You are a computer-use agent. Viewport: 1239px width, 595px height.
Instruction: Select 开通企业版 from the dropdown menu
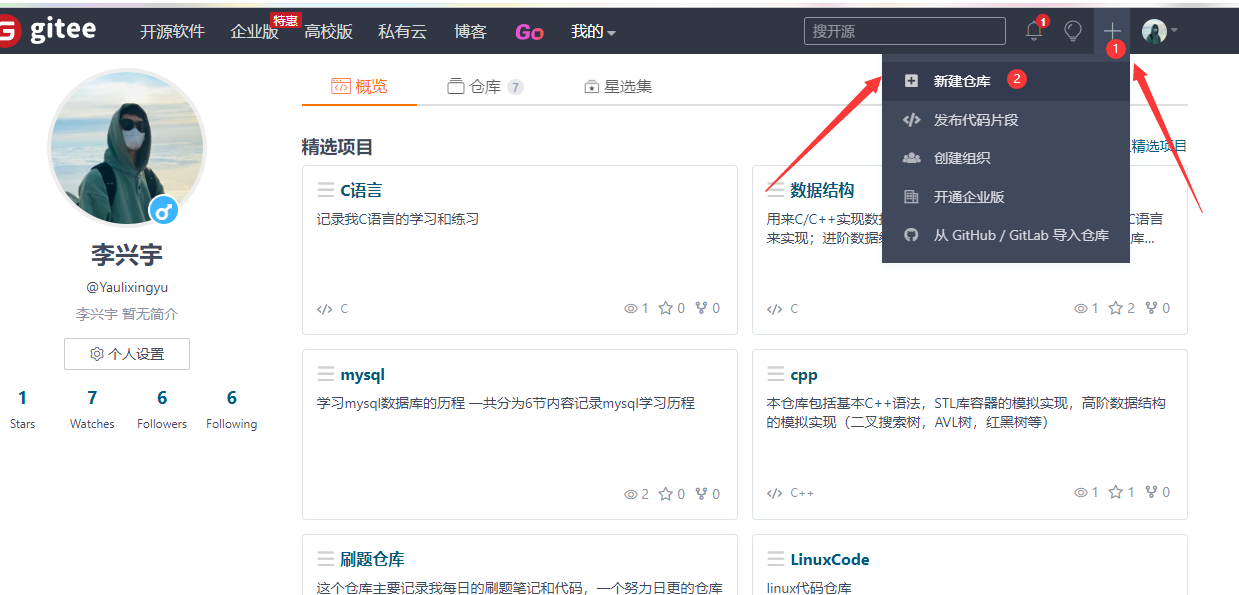point(1006,197)
